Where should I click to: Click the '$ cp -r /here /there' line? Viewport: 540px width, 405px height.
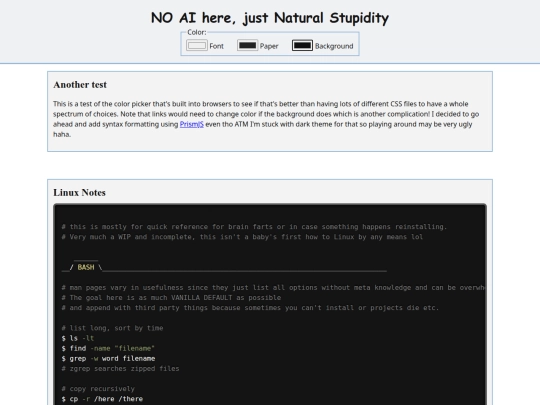tap(102, 399)
